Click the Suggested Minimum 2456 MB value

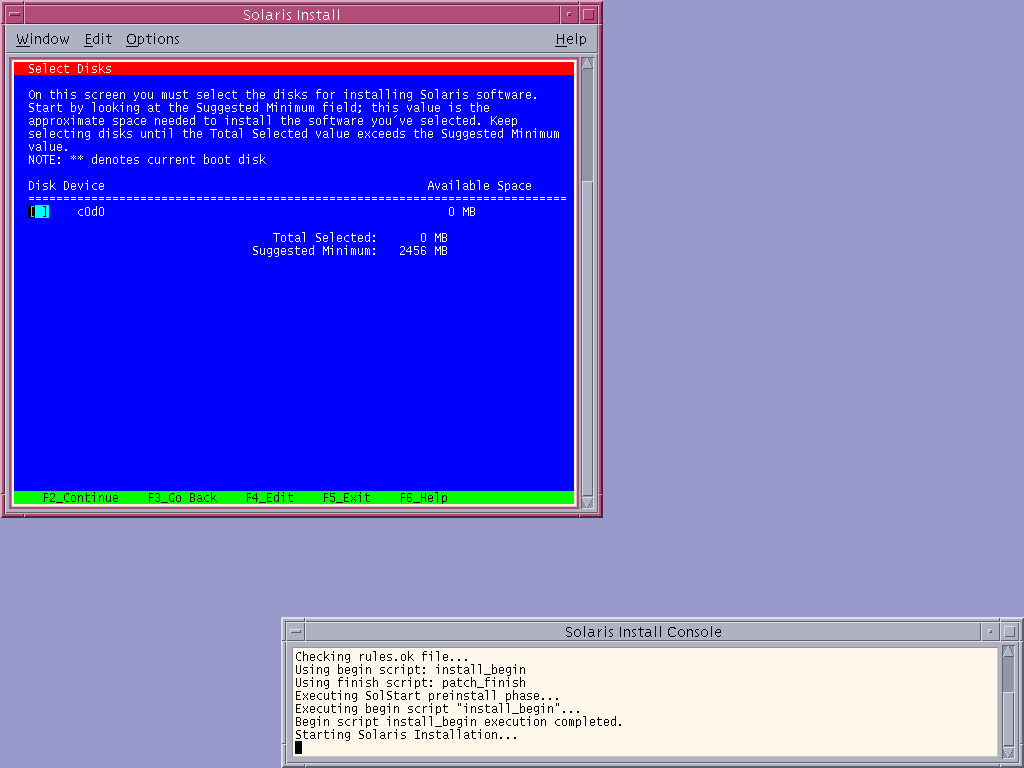(423, 251)
